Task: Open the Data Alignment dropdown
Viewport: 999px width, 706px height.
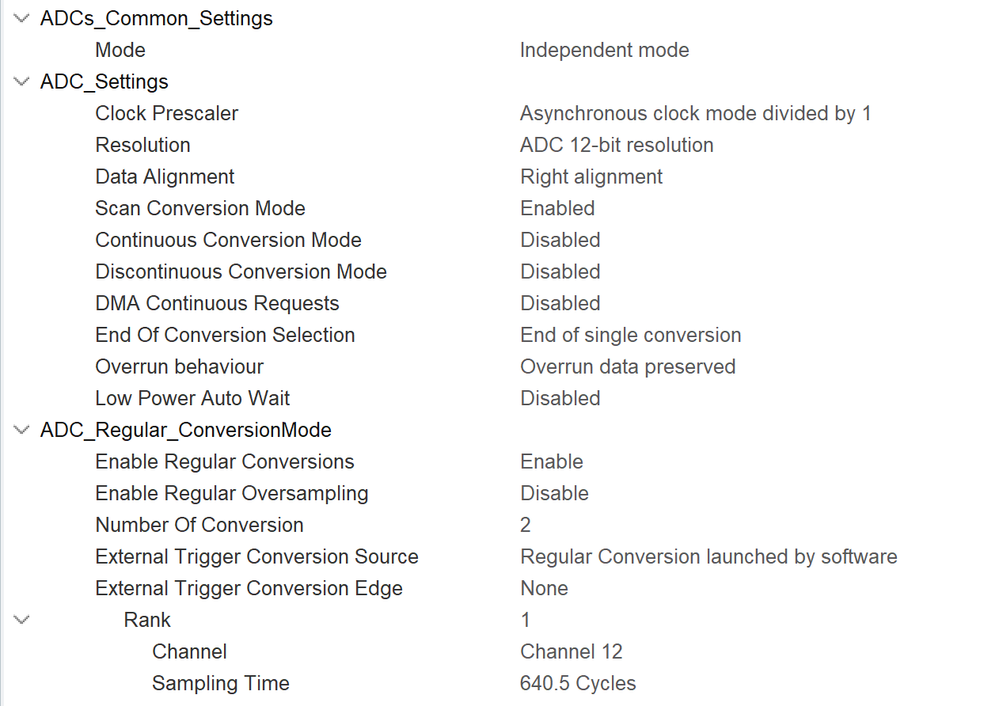Action: tap(591, 176)
